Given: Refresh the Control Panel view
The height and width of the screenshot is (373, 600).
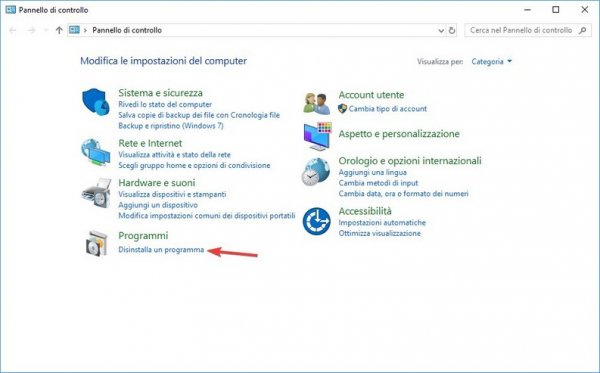Looking at the screenshot, I should [x=452, y=30].
